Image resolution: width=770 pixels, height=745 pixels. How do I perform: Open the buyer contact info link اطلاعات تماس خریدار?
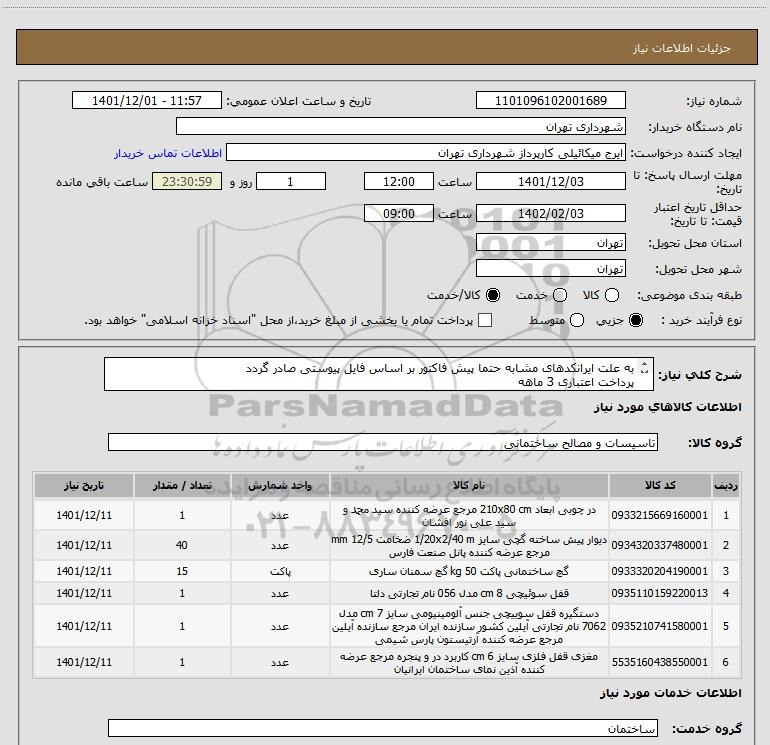tap(168, 153)
